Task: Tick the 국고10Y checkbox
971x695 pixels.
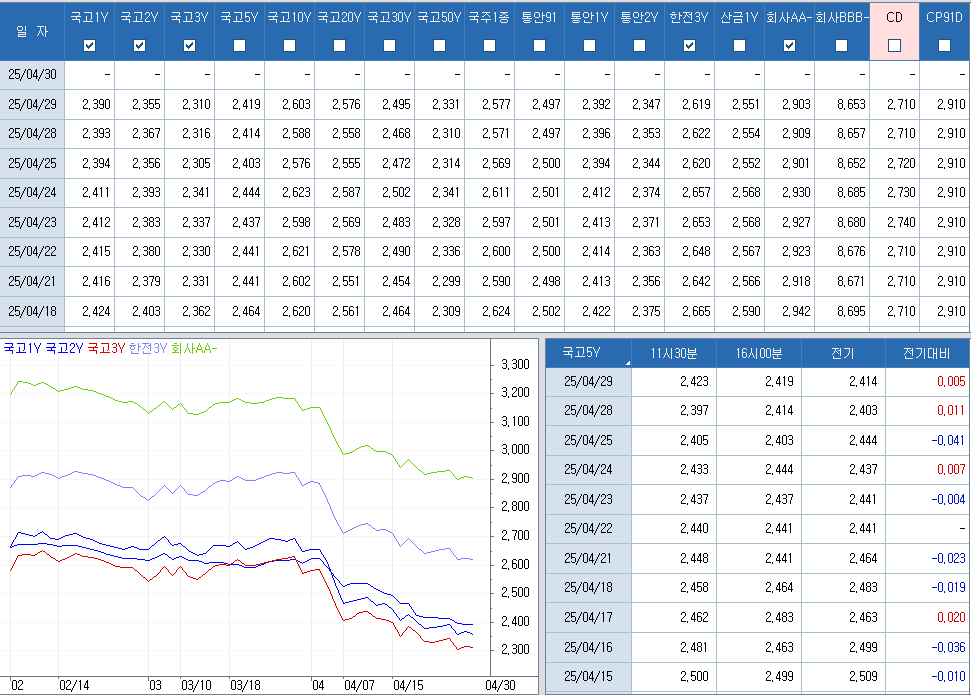Action: pyautogui.click(x=289, y=45)
